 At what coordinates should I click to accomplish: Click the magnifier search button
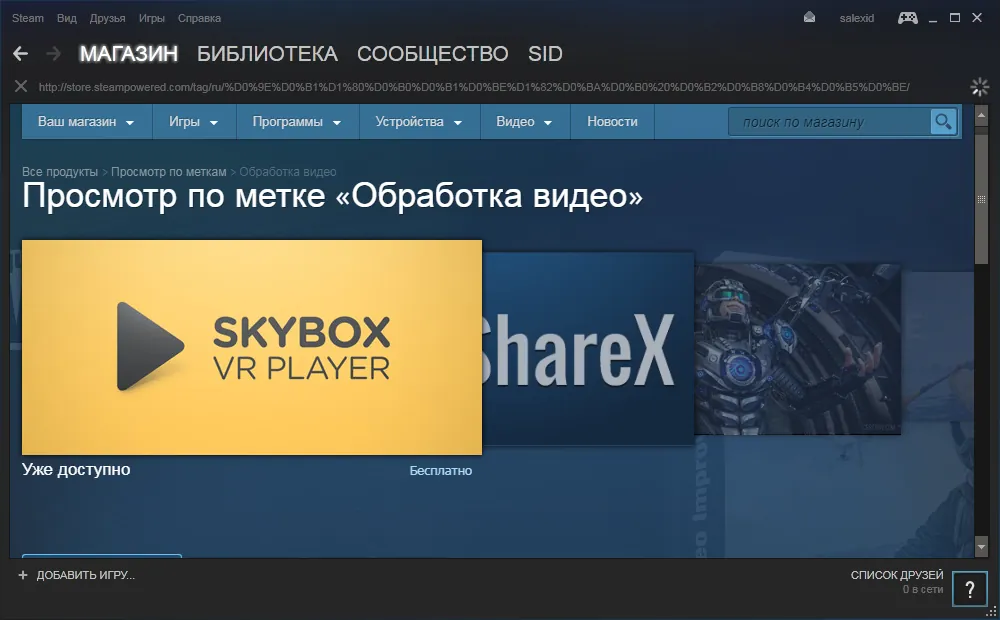(x=943, y=122)
